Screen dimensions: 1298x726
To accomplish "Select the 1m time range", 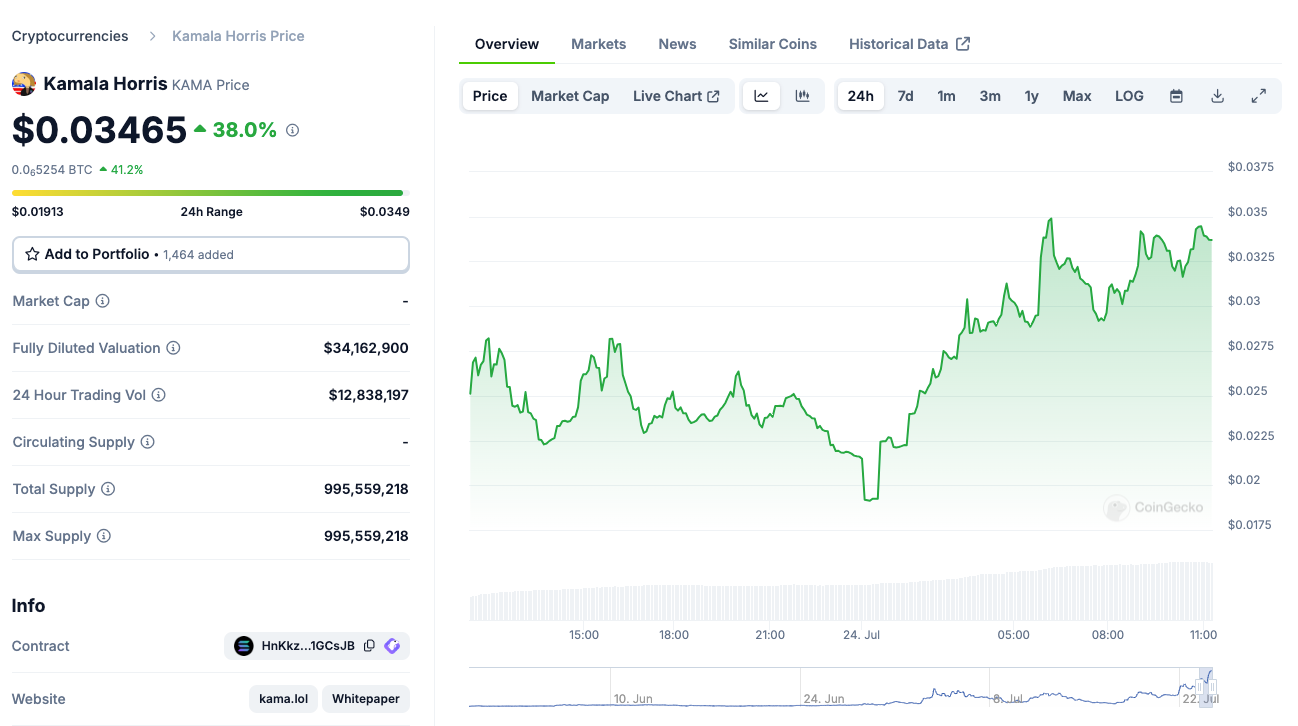I will coord(946,96).
